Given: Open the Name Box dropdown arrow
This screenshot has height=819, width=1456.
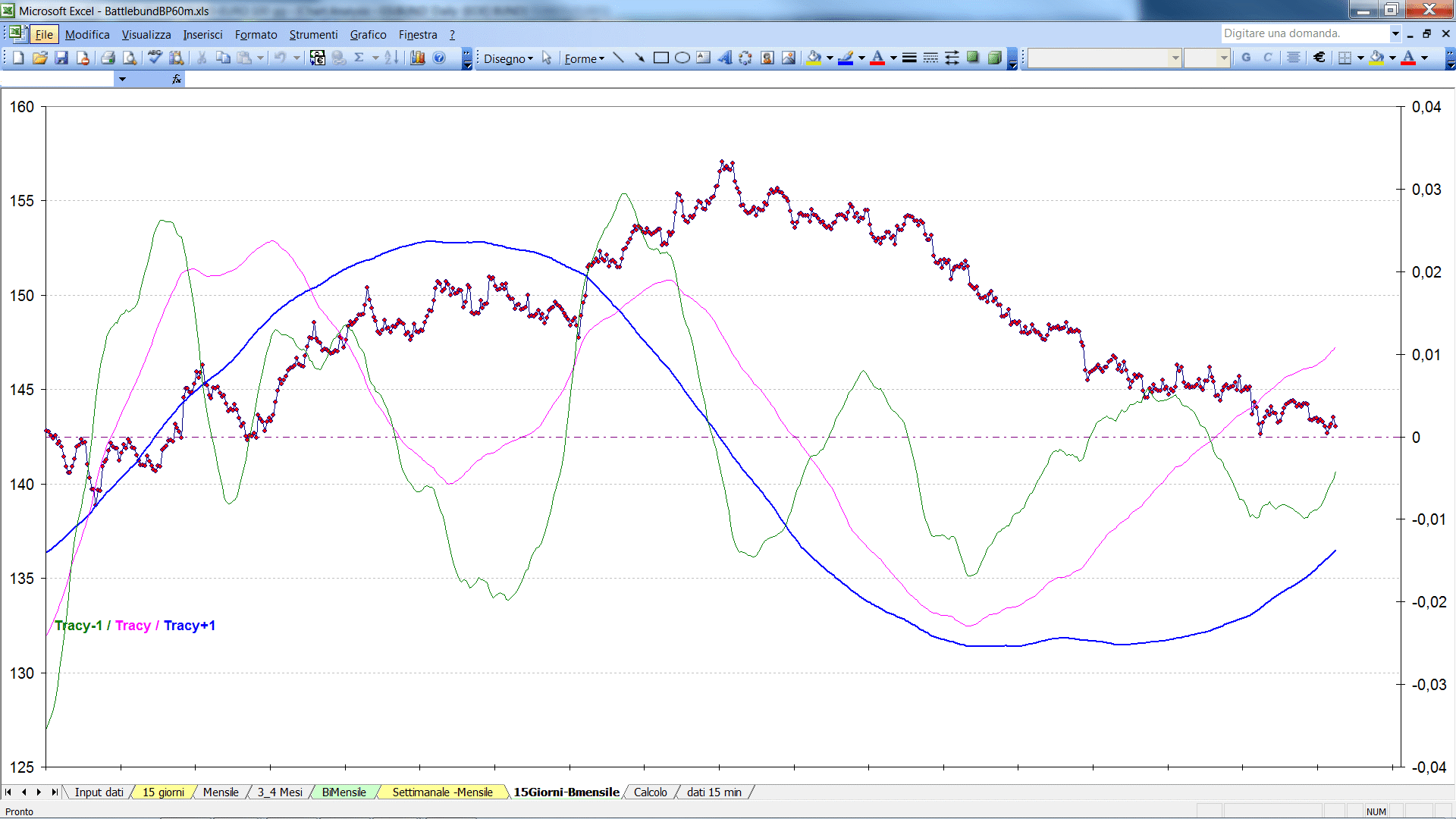Looking at the screenshot, I should coord(122,79).
